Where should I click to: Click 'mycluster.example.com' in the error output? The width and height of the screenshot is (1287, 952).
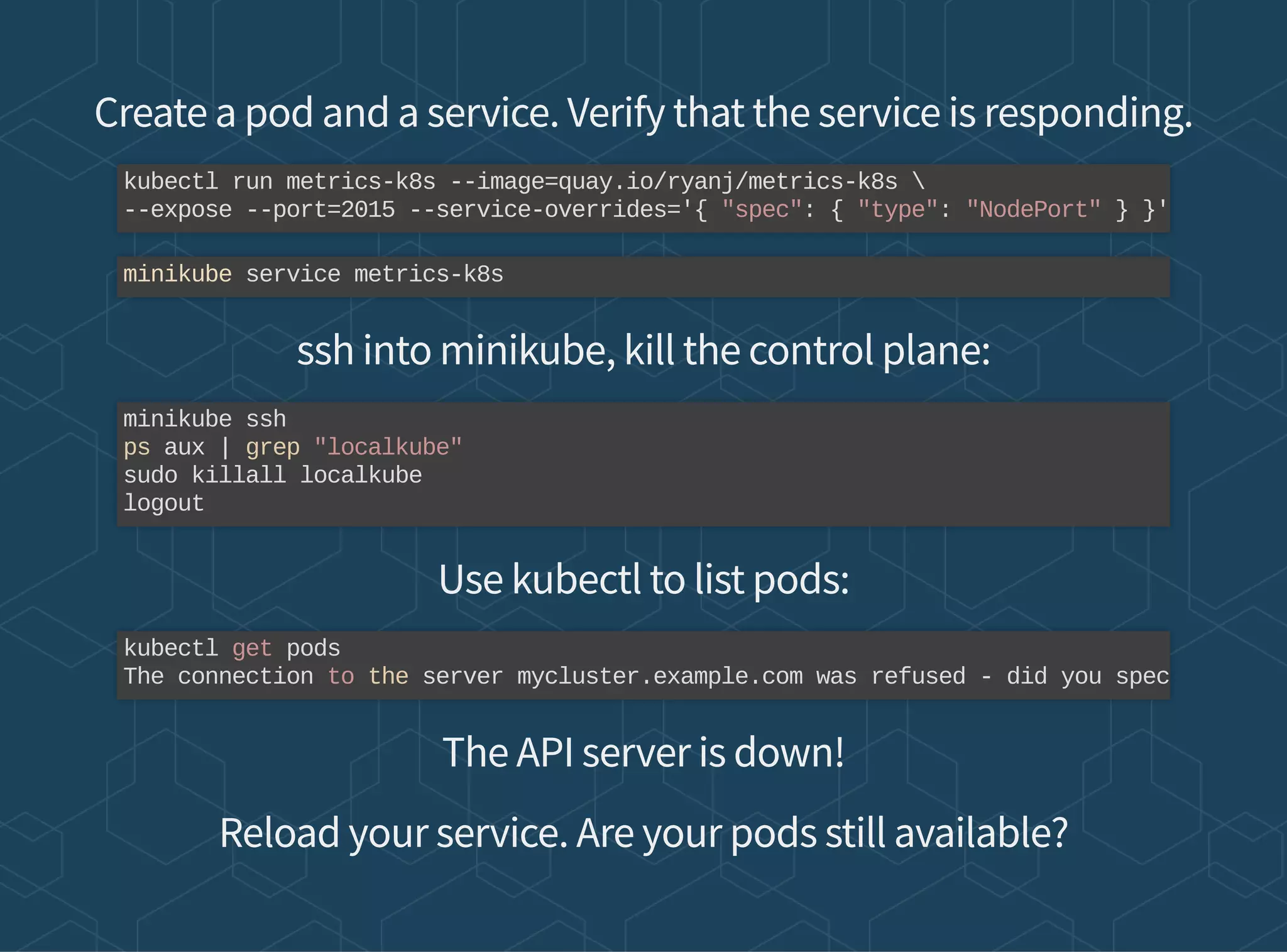(659, 677)
